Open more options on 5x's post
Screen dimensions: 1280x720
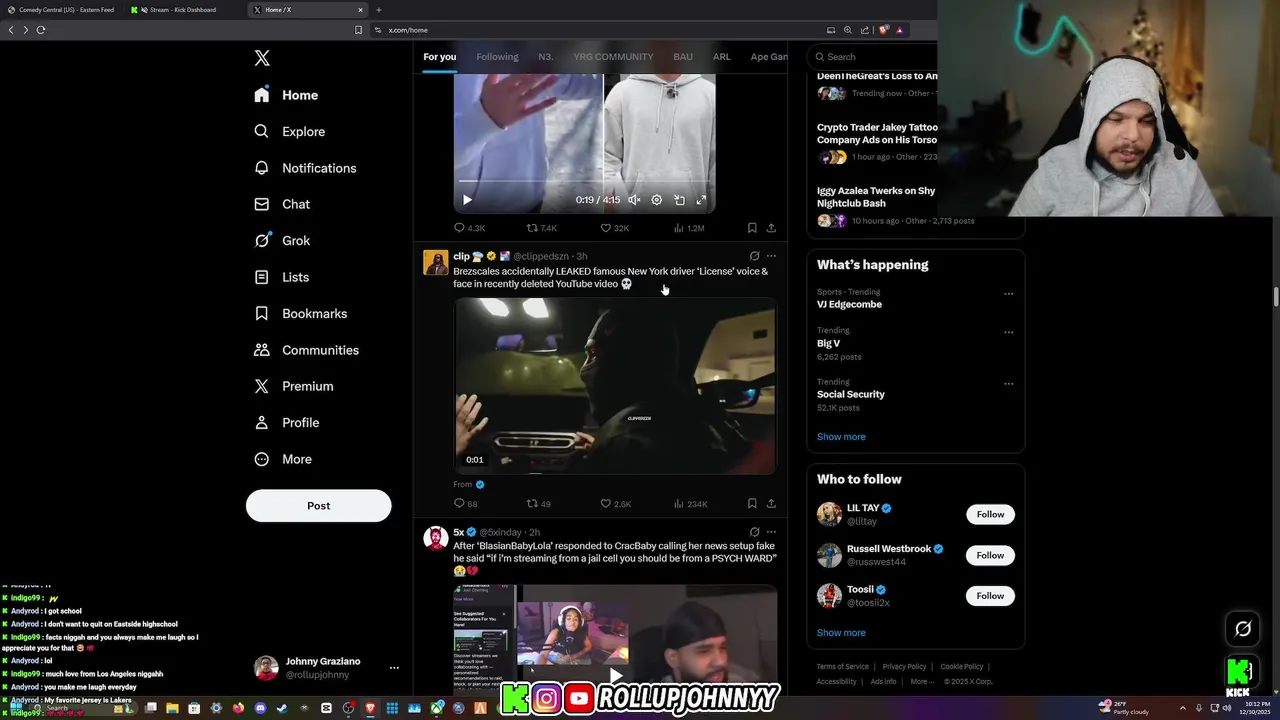771,532
